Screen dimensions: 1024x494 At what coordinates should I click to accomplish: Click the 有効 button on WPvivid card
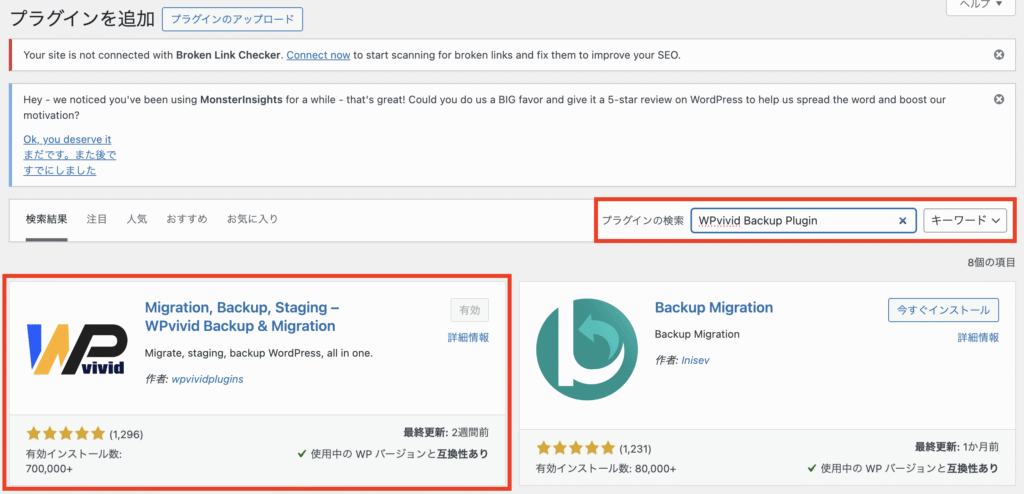pos(470,310)
